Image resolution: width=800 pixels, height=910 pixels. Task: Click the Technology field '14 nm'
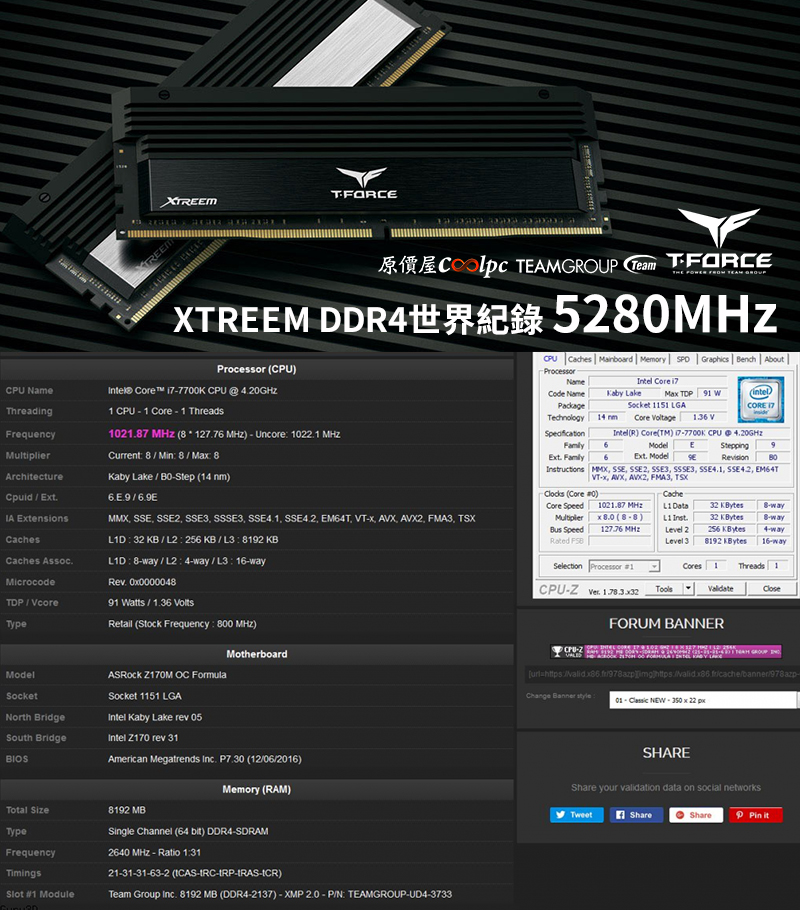608,417
